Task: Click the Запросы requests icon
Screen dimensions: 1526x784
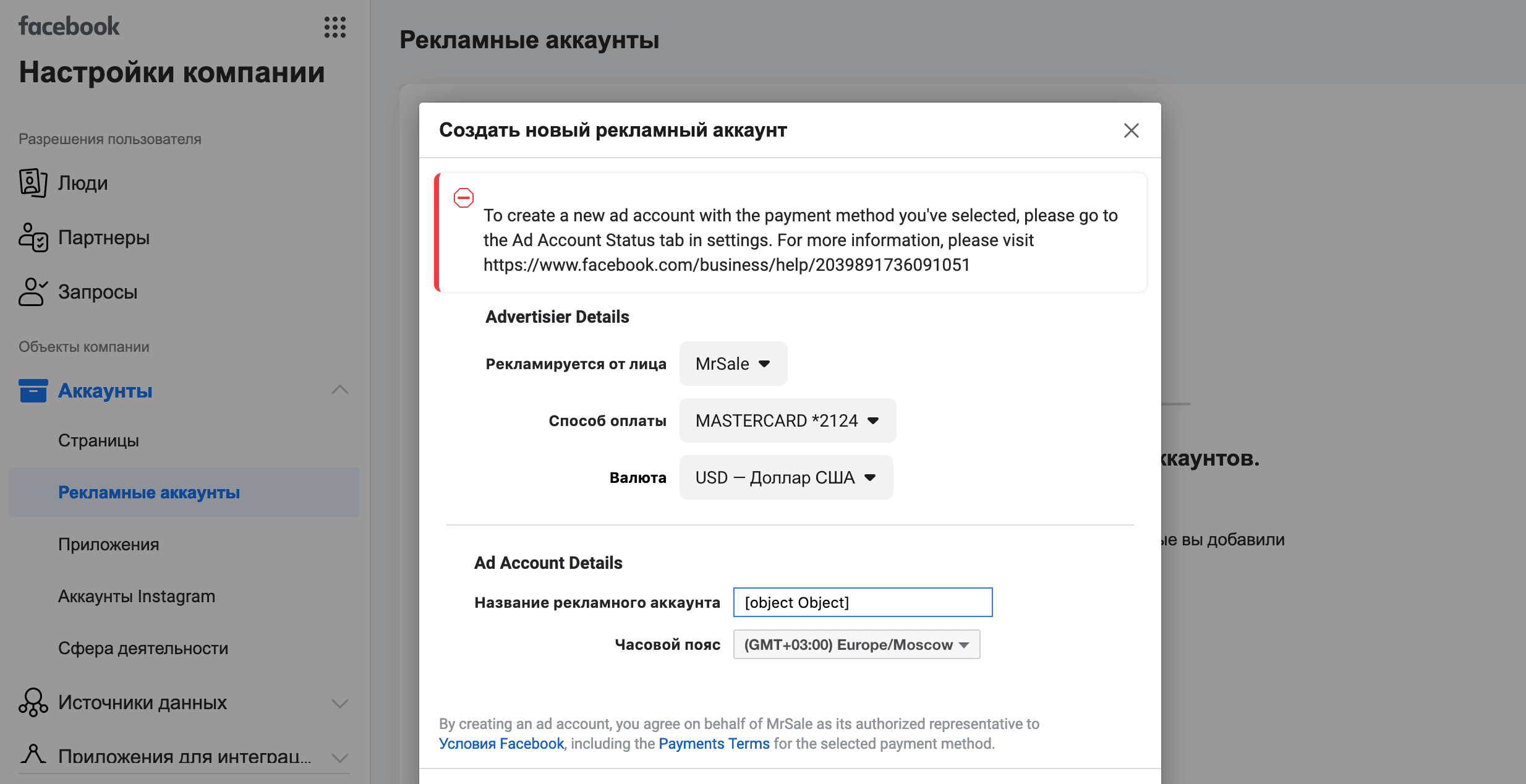Action: pos(33,292)
